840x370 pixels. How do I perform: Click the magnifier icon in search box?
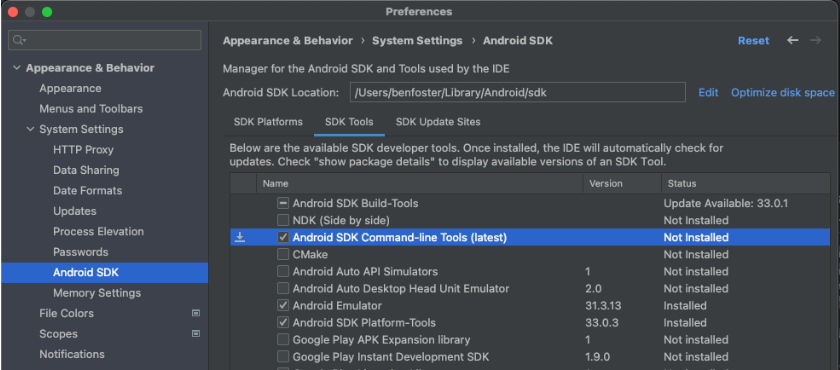pos(19,40)
